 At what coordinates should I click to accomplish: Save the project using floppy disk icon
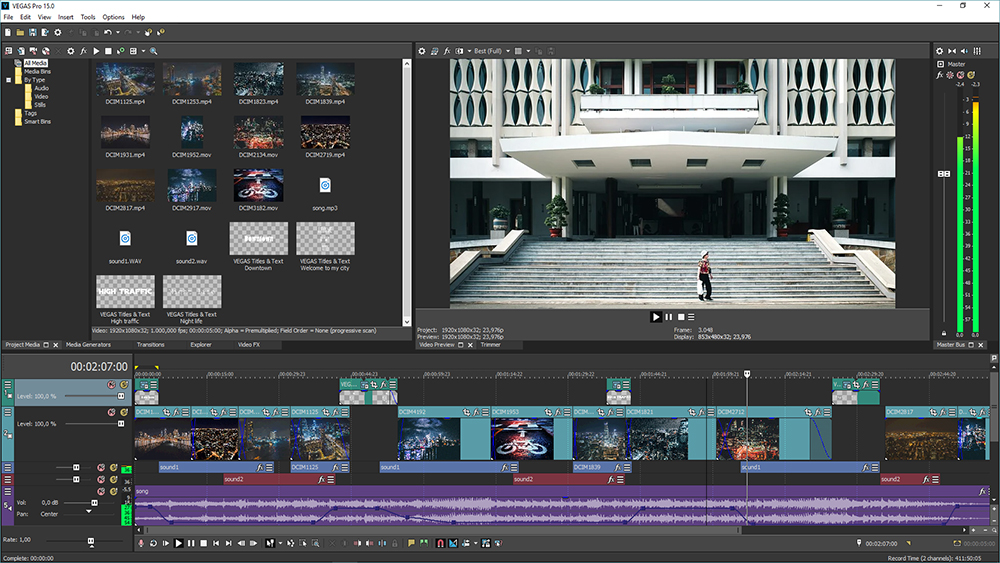click(x=33, y=32)
